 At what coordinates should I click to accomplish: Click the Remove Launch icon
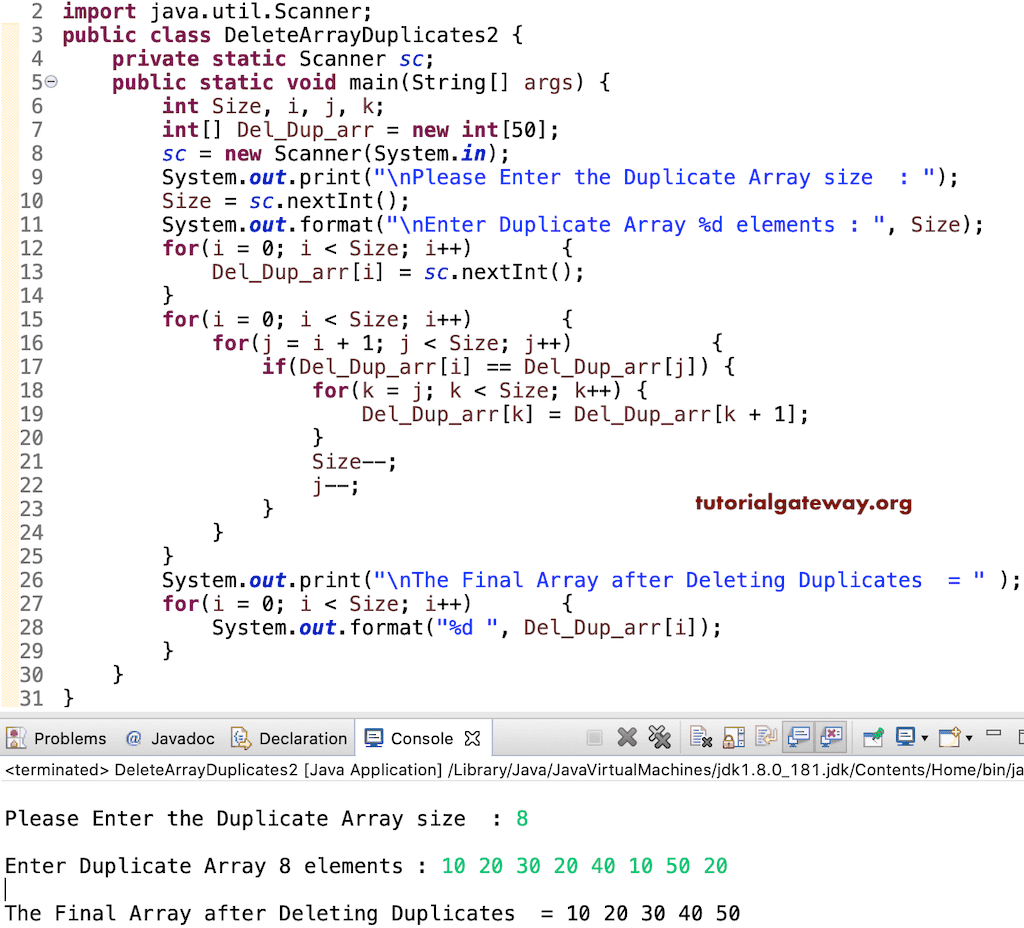627,737
